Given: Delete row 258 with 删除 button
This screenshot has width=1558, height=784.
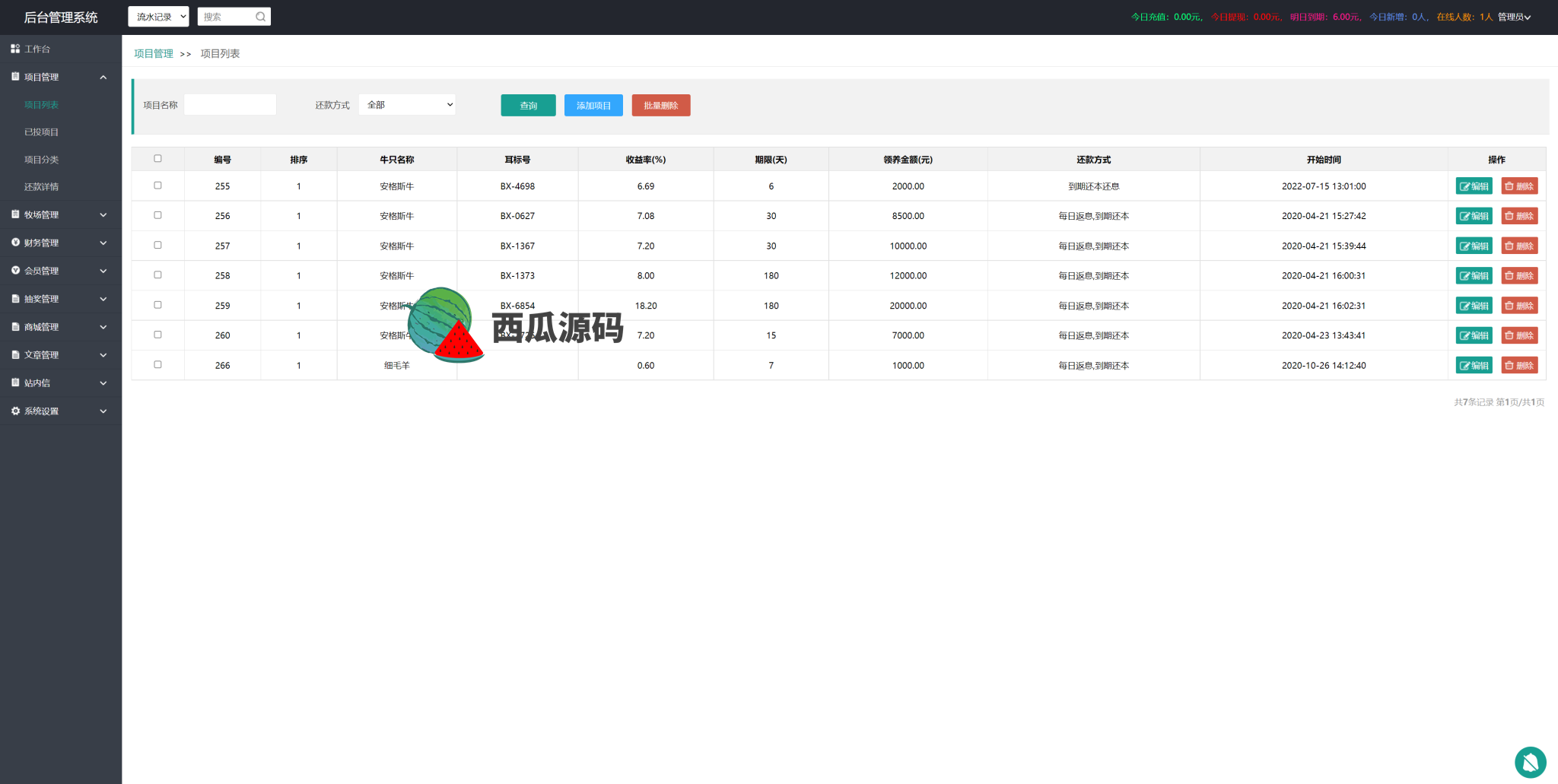Looking at the screenshot, I should coord(1519,276).
